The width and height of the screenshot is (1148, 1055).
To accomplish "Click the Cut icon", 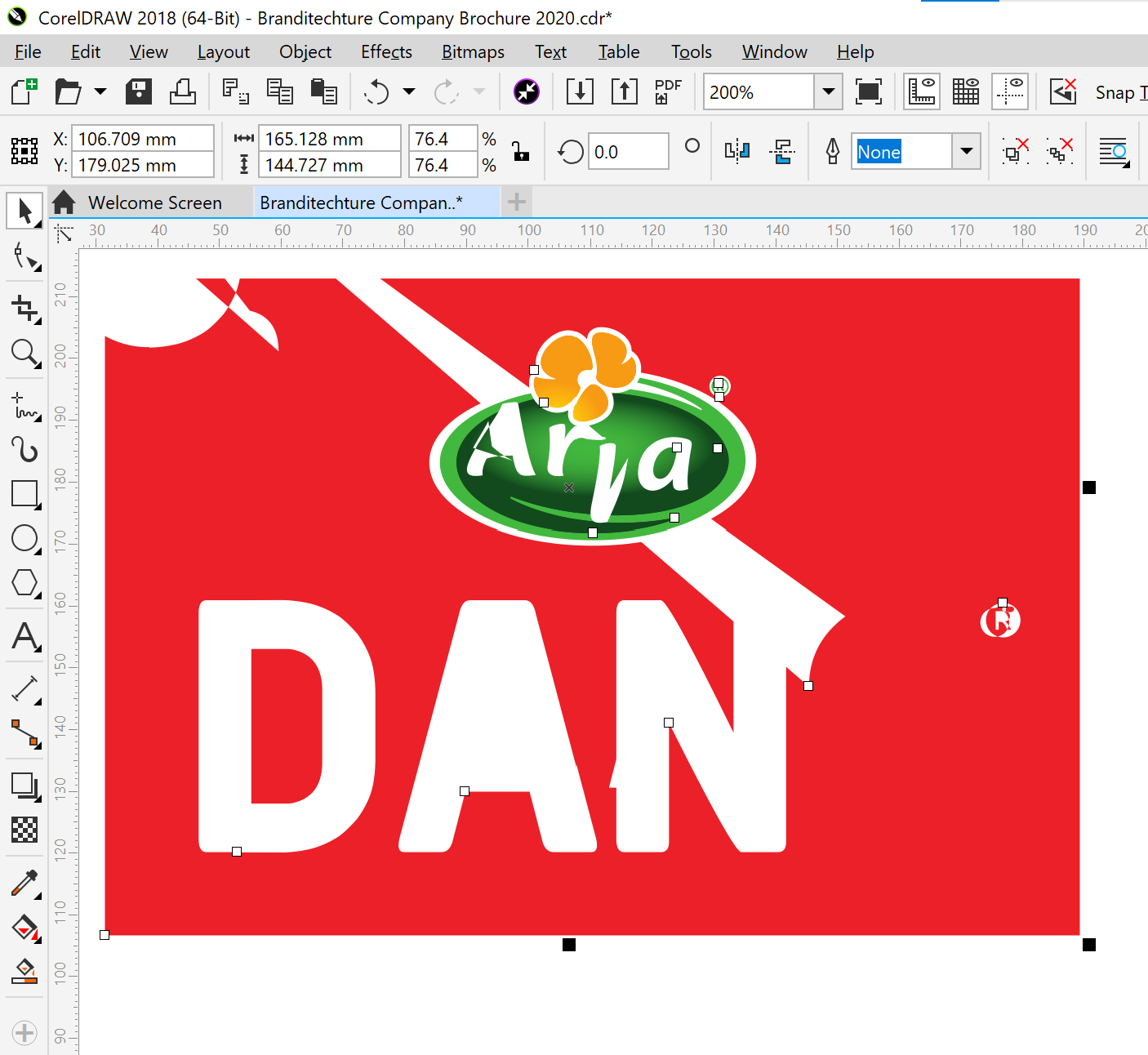I will (236, 91).
